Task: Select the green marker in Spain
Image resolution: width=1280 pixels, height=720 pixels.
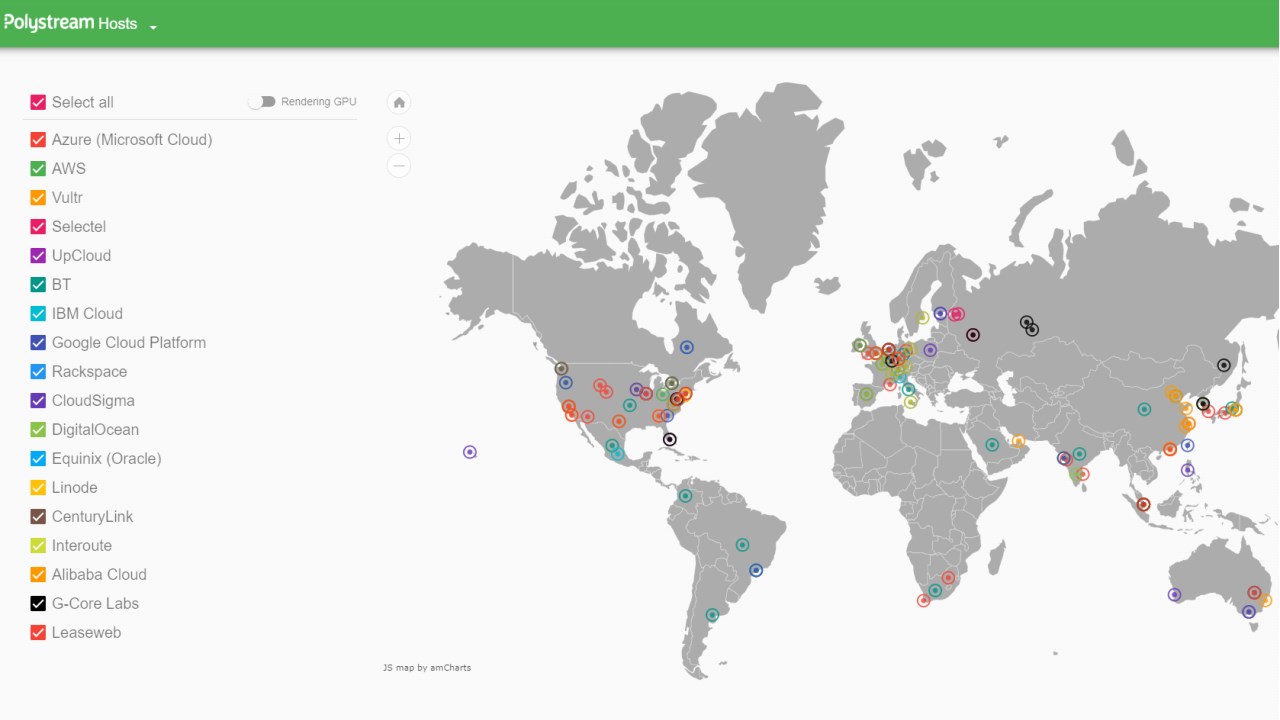Action: pos(866,395)
